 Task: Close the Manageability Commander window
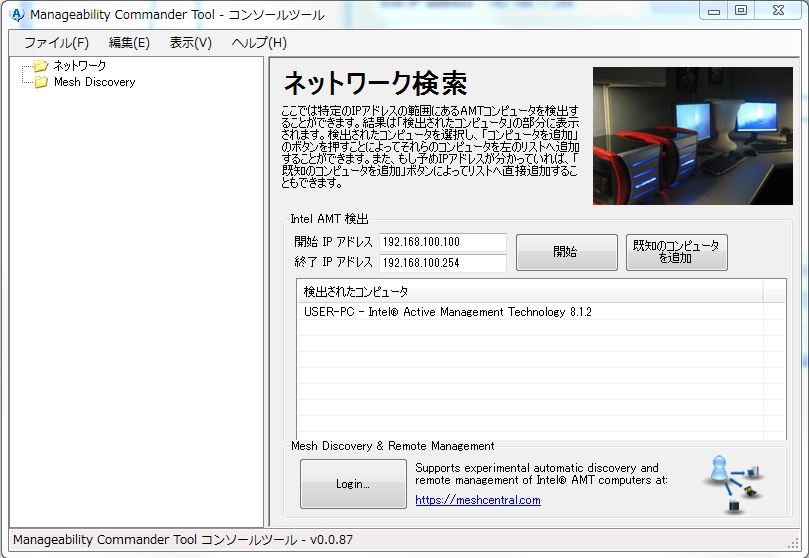pyautogui.click(x=779, y=11)
